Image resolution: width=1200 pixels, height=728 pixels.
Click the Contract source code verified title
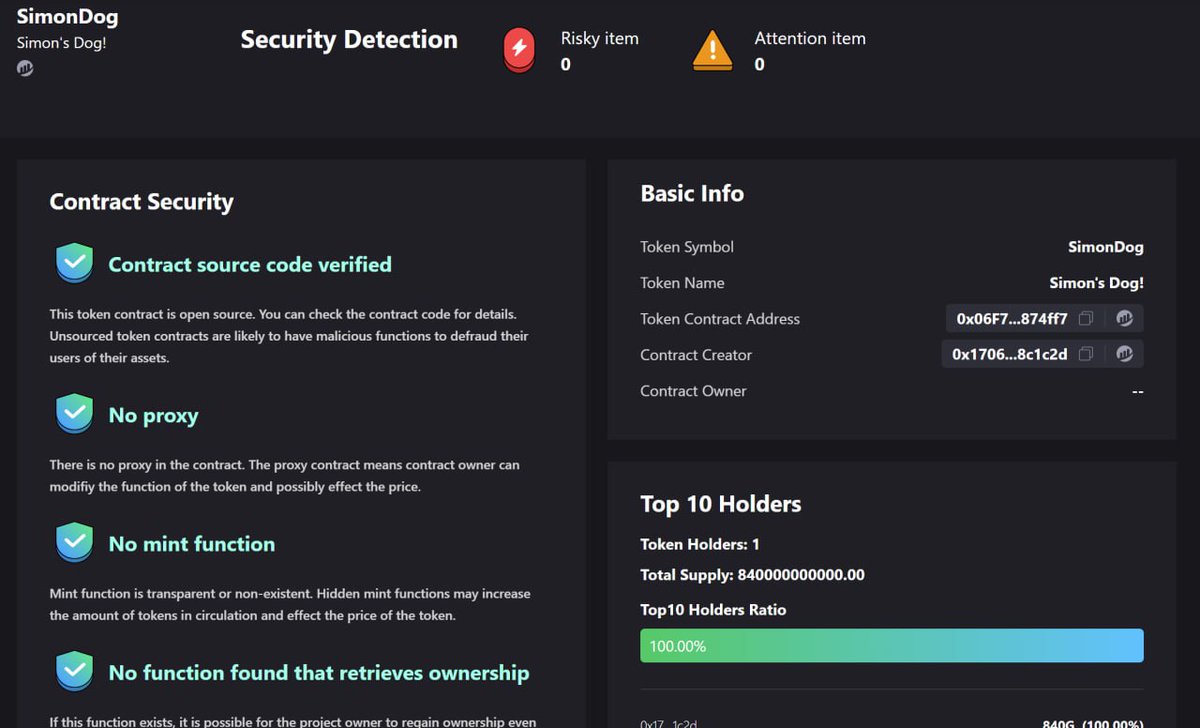250,265
